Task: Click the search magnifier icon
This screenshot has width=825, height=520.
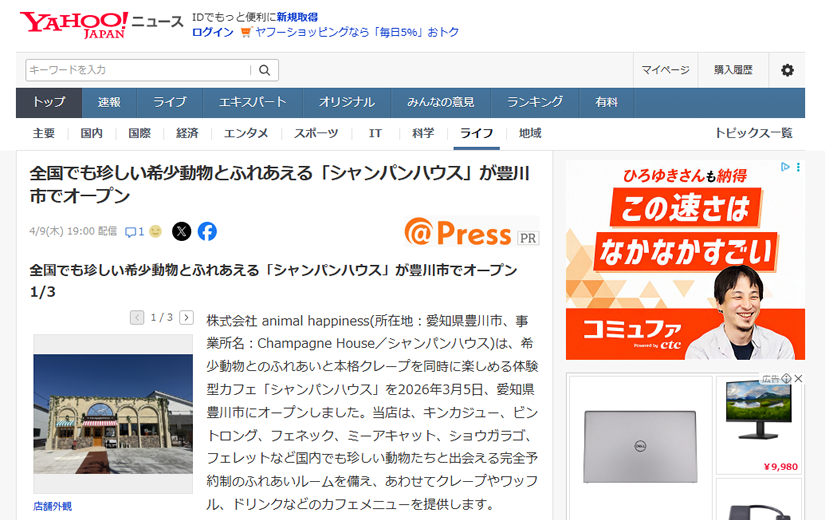Action: click(x=265, y=70)
